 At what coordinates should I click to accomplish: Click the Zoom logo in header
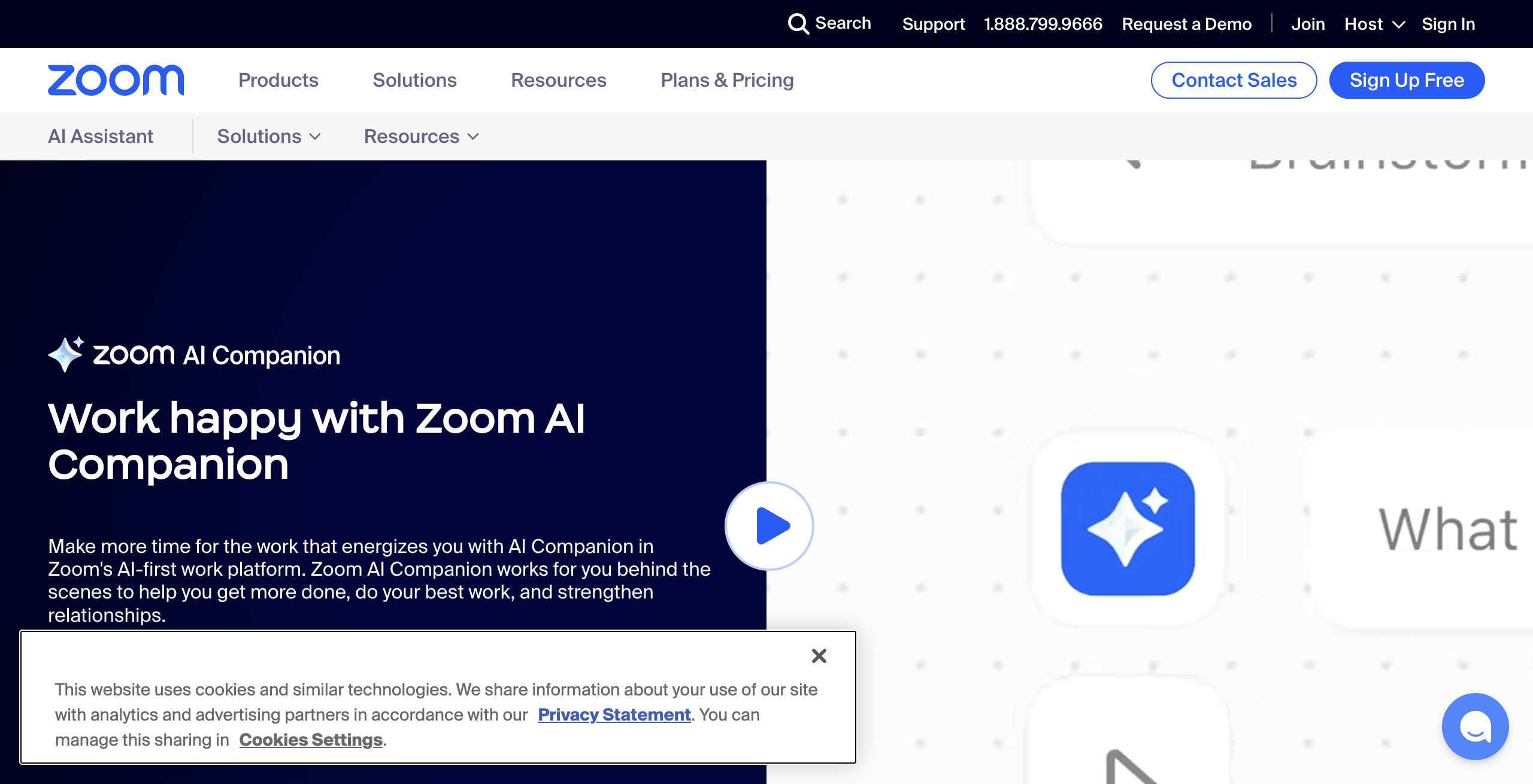116,80
